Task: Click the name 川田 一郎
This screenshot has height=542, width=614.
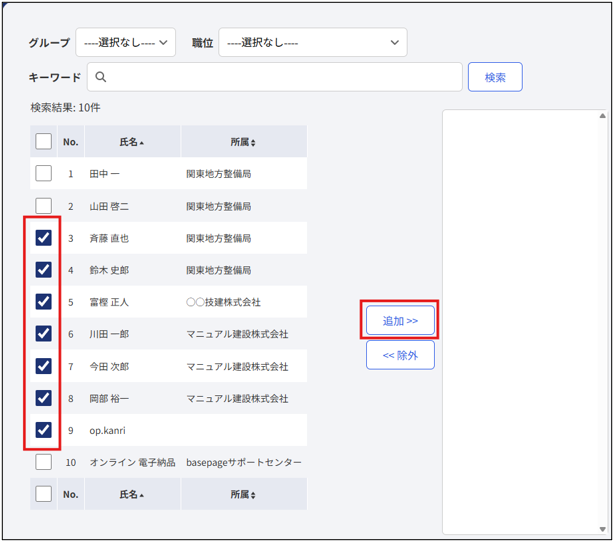Action: click(x=109, y=334)
